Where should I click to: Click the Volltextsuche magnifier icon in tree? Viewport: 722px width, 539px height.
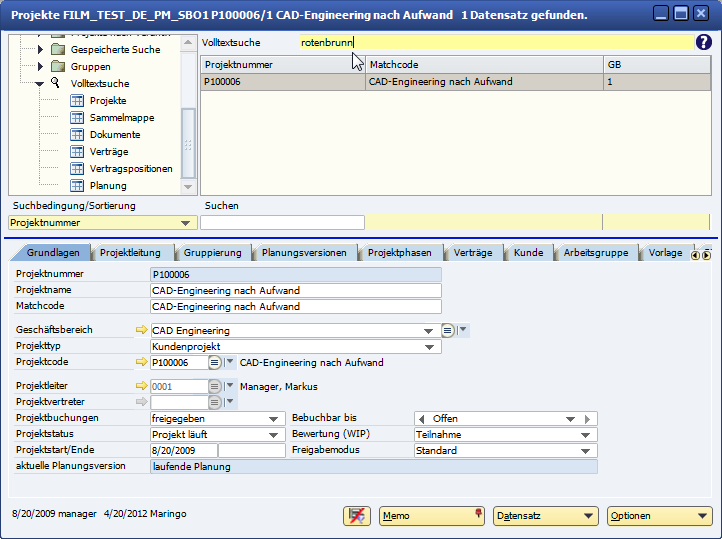[x=55, y=83]
